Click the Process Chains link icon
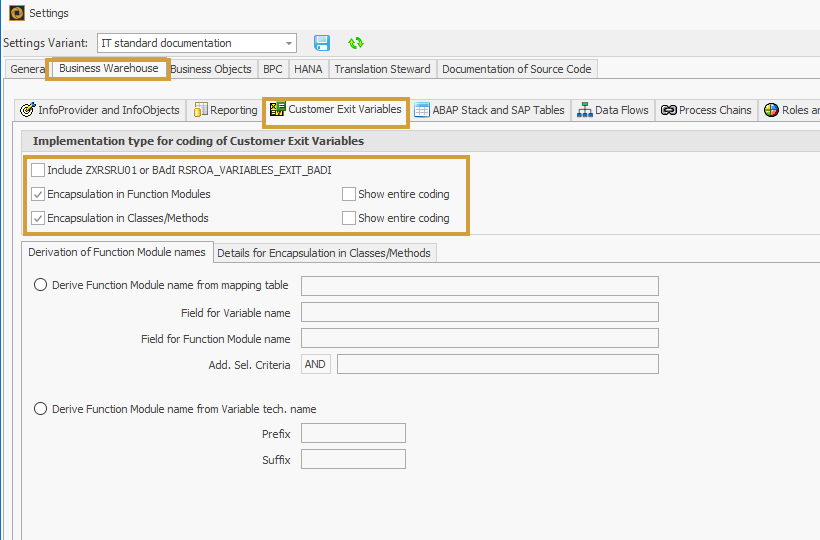 669,110
